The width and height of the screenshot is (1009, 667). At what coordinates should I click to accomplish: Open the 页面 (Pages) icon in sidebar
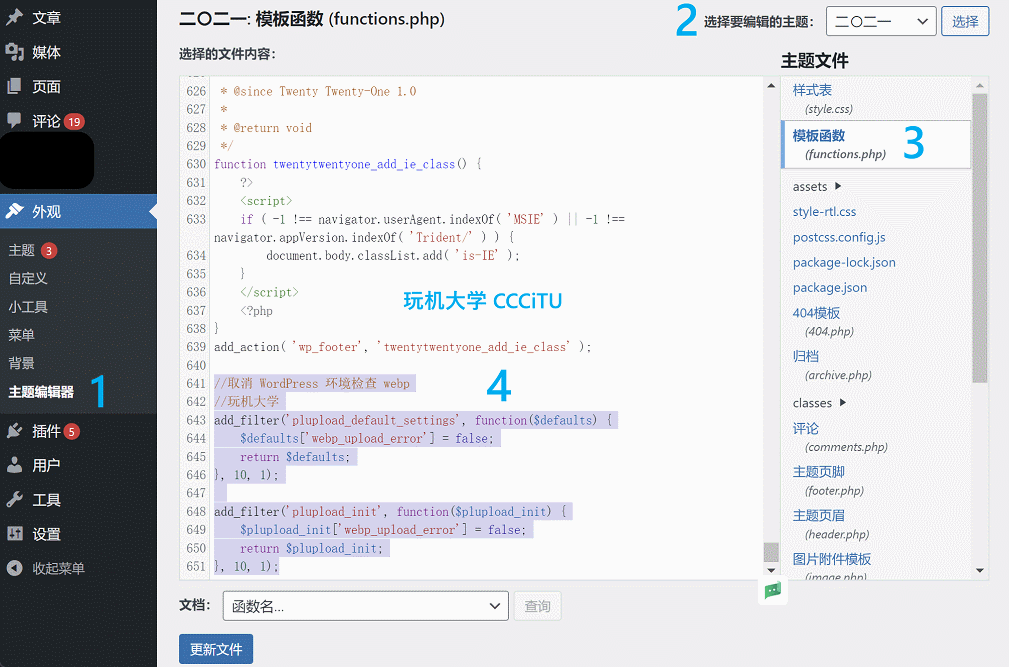[13, 87]
